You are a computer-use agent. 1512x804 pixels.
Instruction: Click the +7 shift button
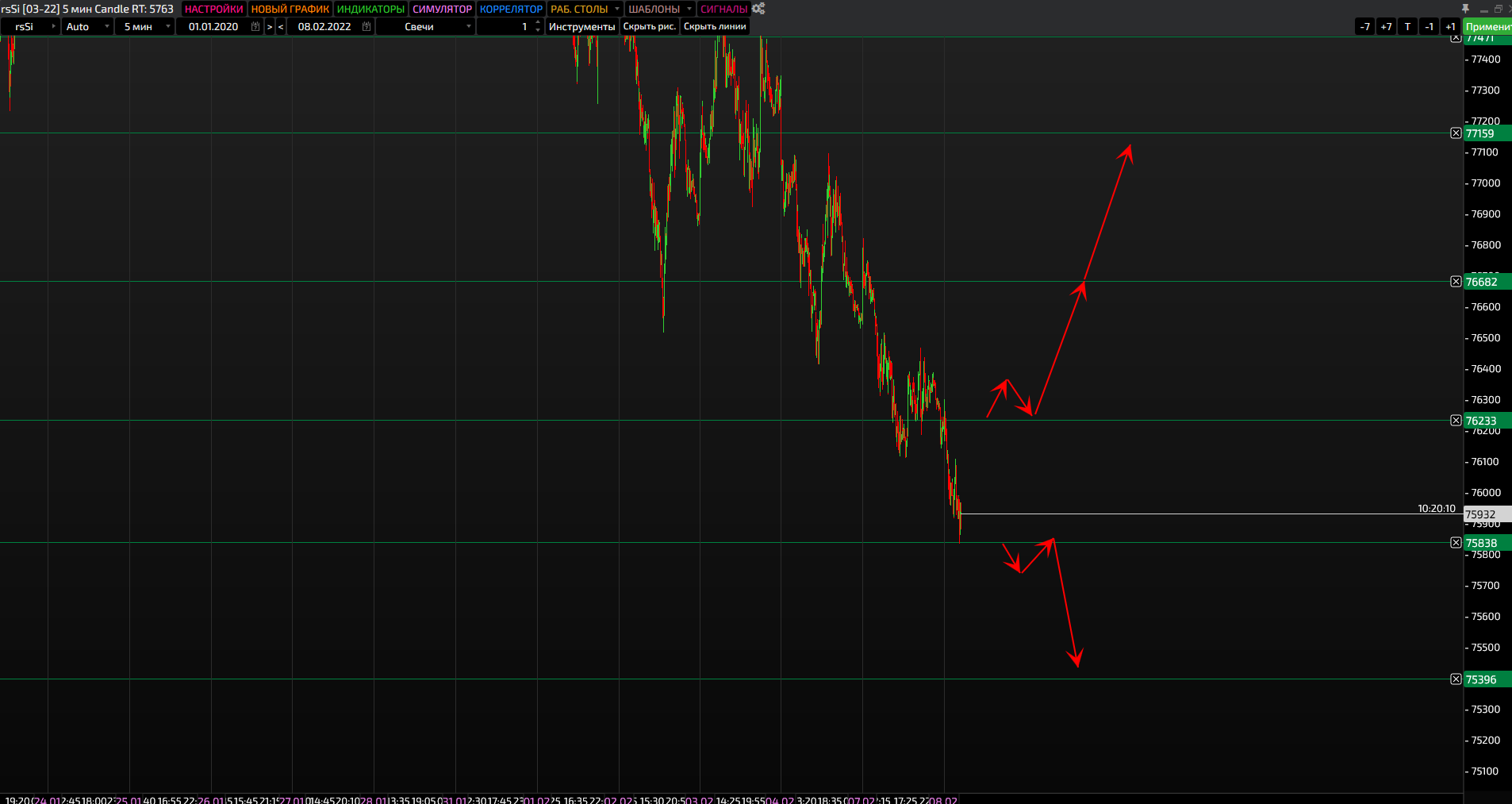[x=1387, y=26]
